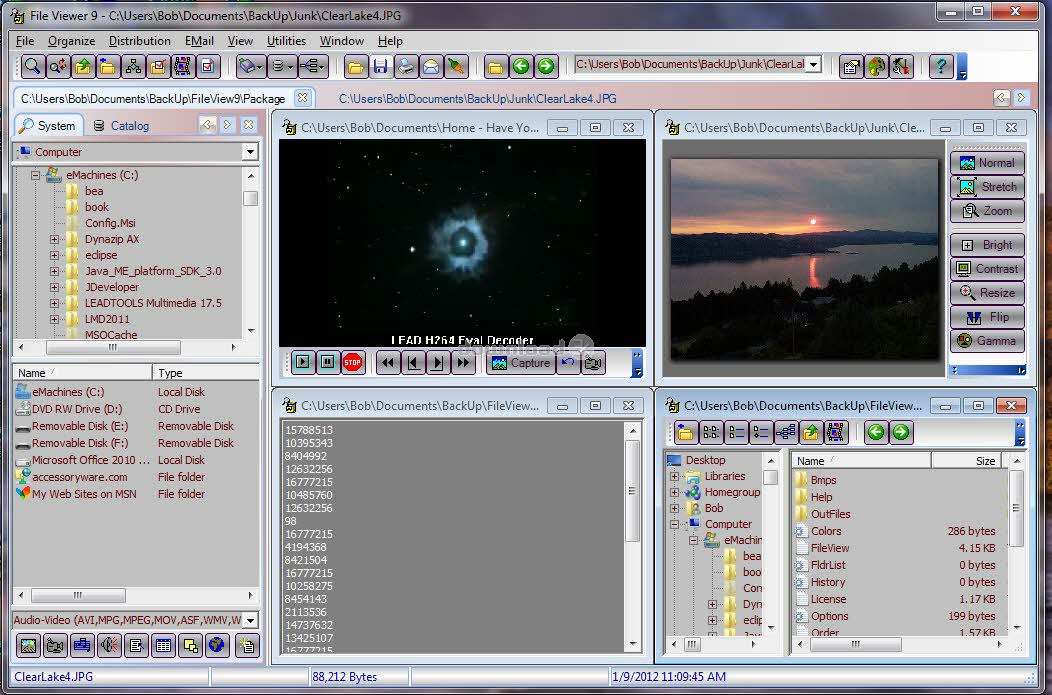Click the blue floppy disk save icon

(380, 67)
